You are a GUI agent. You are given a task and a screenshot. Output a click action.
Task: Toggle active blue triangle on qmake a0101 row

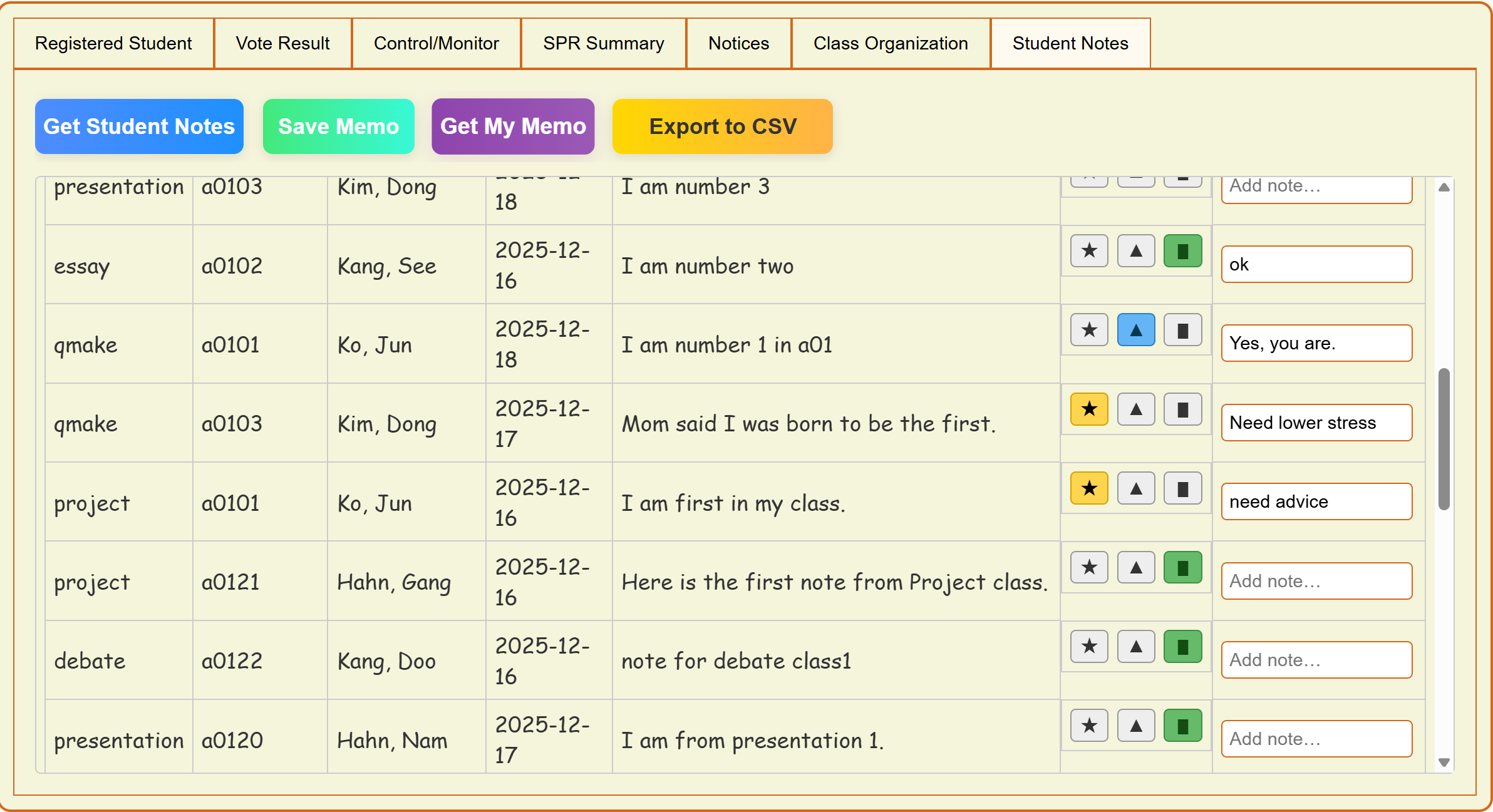click(1135, 330)
